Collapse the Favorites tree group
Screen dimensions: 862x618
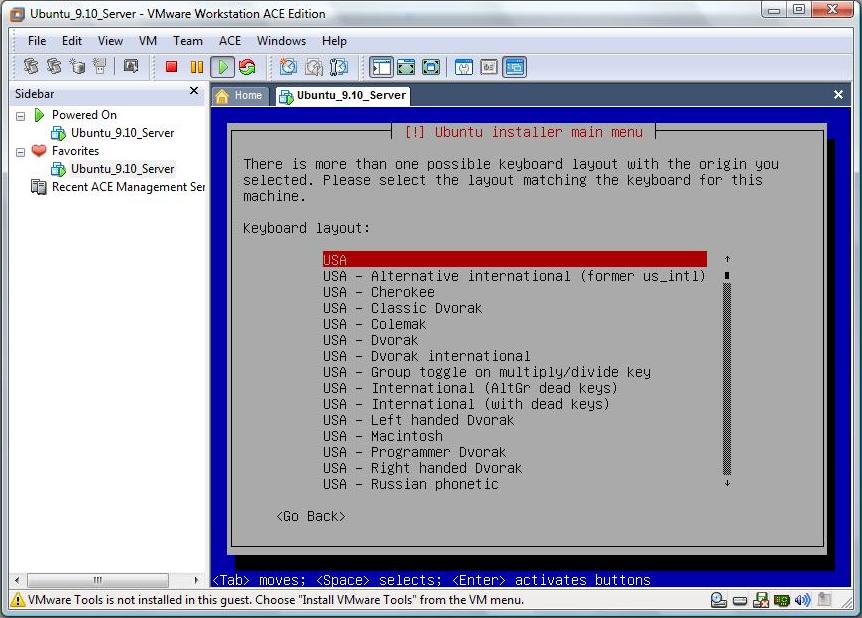coord(20,152)
